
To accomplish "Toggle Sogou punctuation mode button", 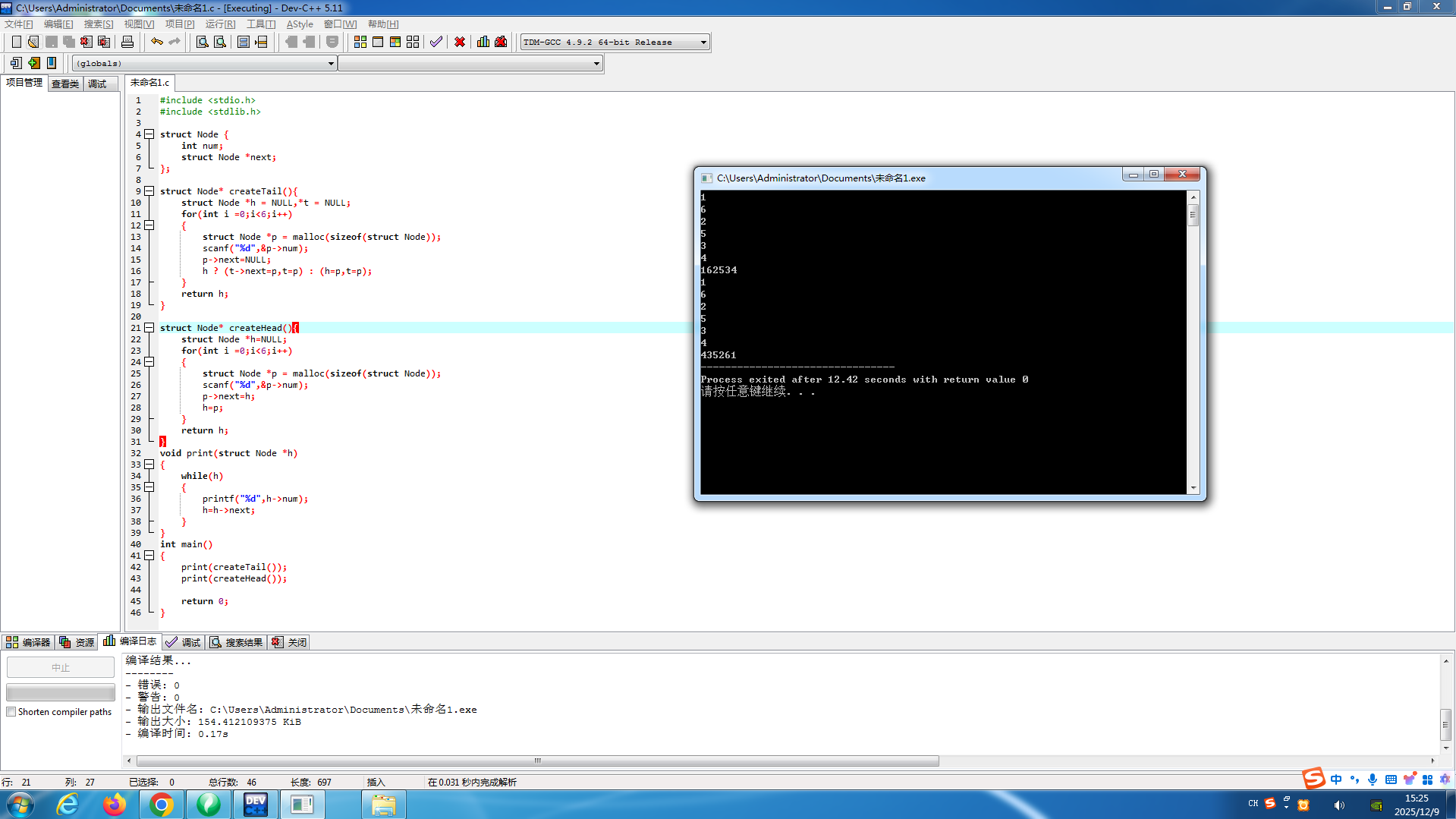I will pos(1354,780).
